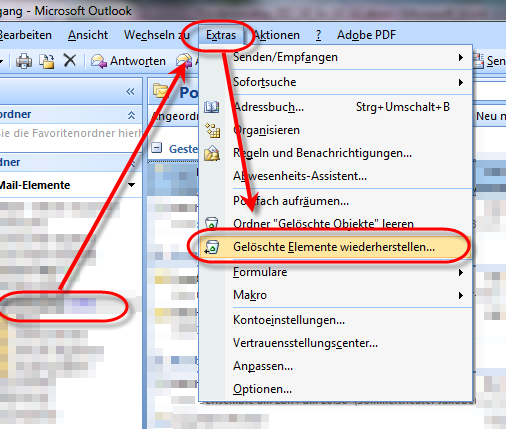Choose Organisieren from Extras menu
This screenshot has height=429, width=506.
point(336,130)
